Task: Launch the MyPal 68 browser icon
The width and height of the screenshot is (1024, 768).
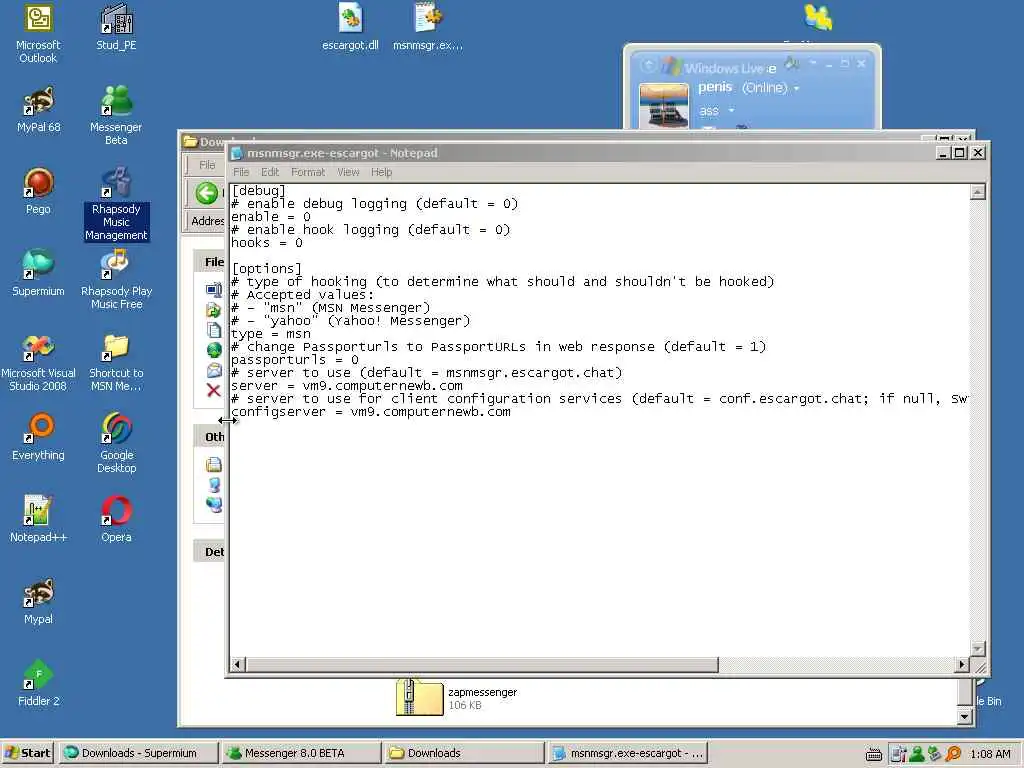Action: click(x=38, y=110)
